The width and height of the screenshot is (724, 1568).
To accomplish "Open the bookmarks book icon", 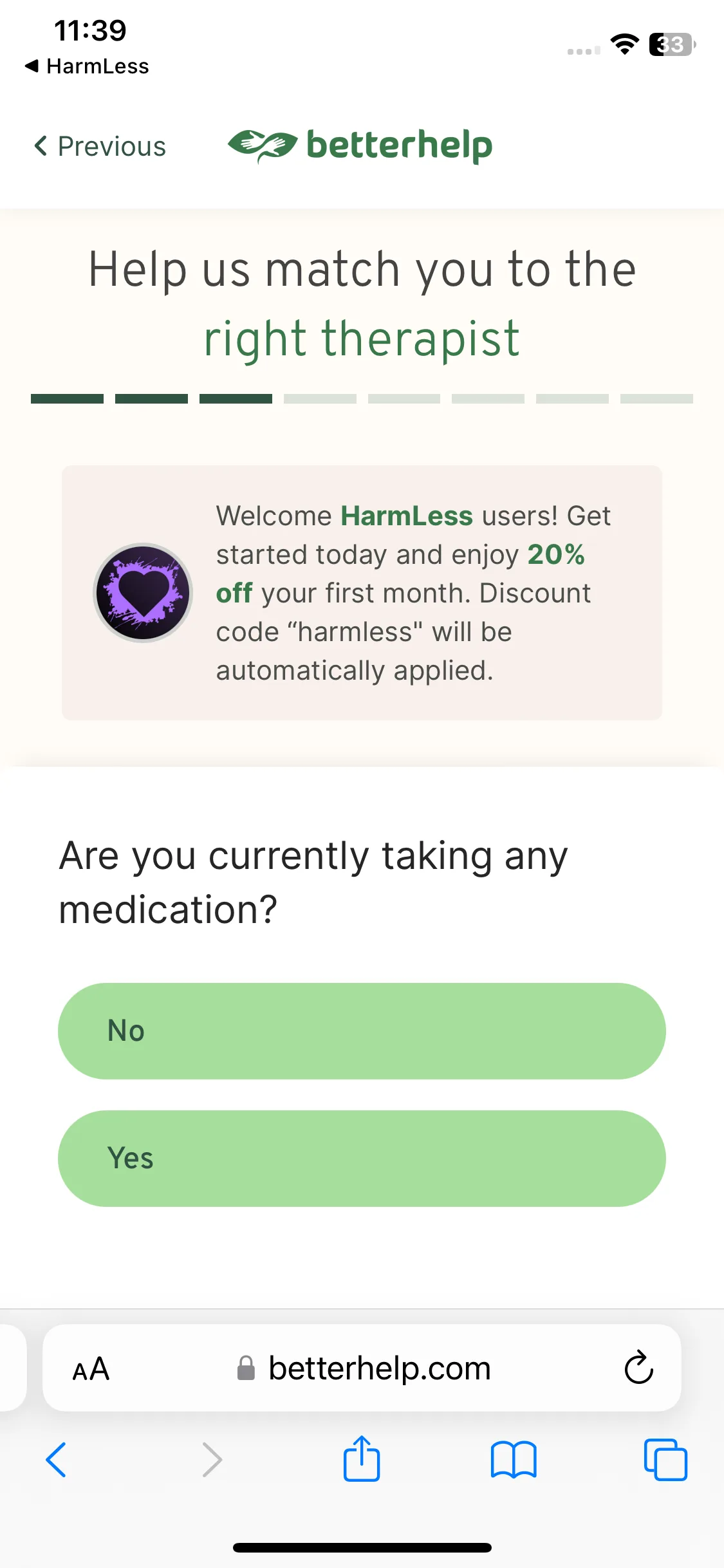I will [513, 1459].
